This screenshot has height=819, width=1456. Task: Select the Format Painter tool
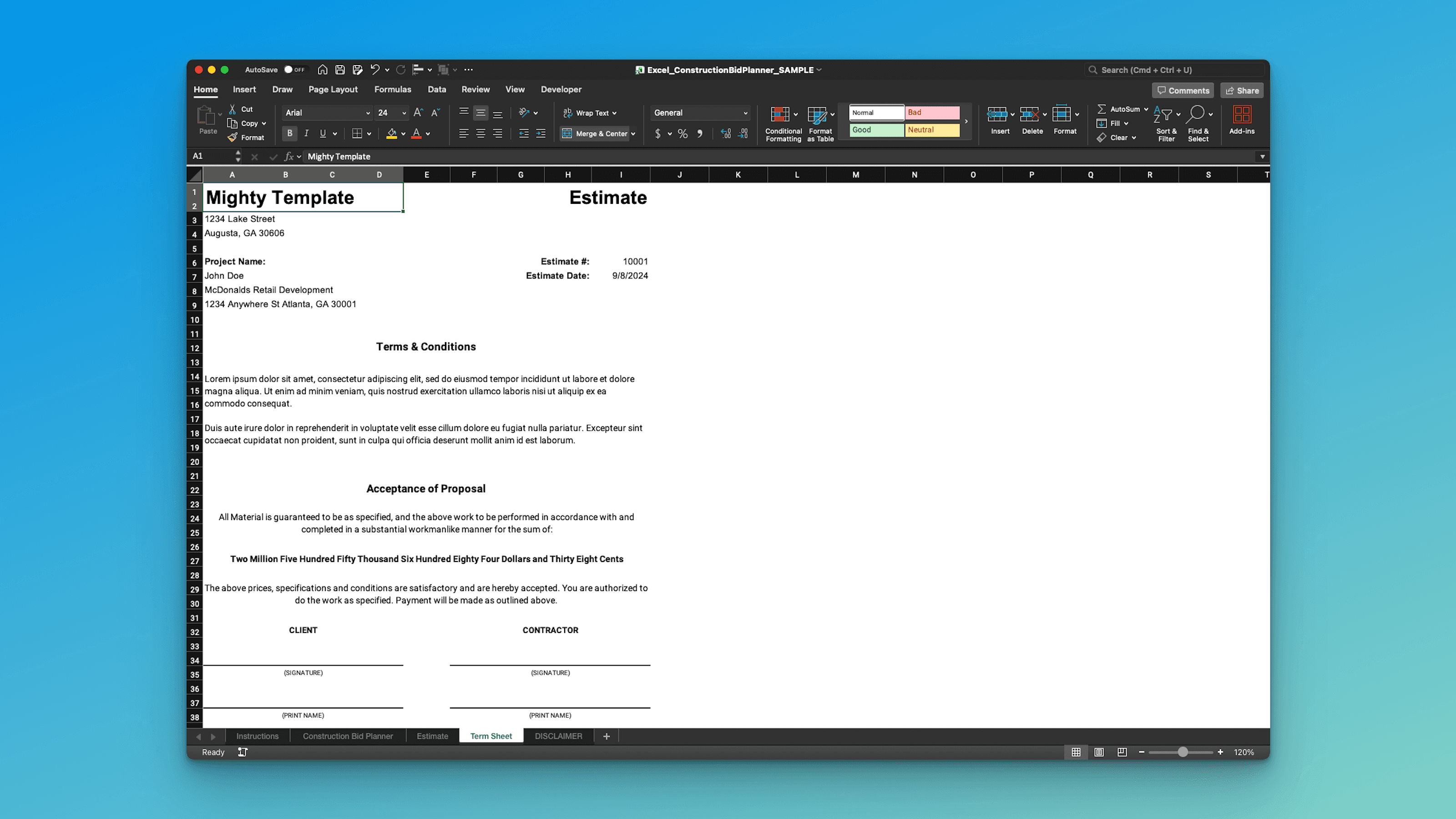pyautogui.click(x=248, y=137)
